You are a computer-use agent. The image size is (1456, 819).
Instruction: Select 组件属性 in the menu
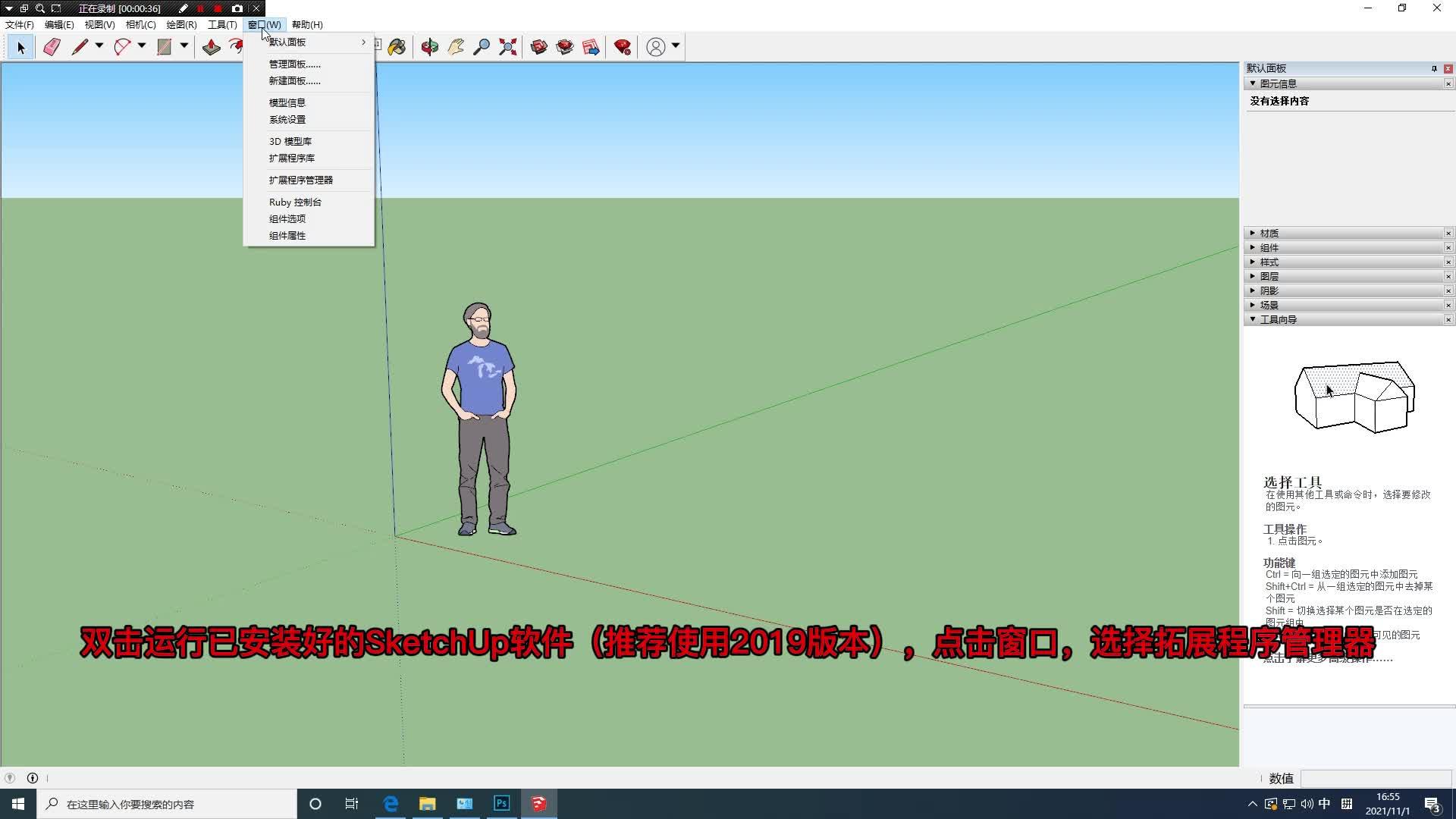coord(309,236)
